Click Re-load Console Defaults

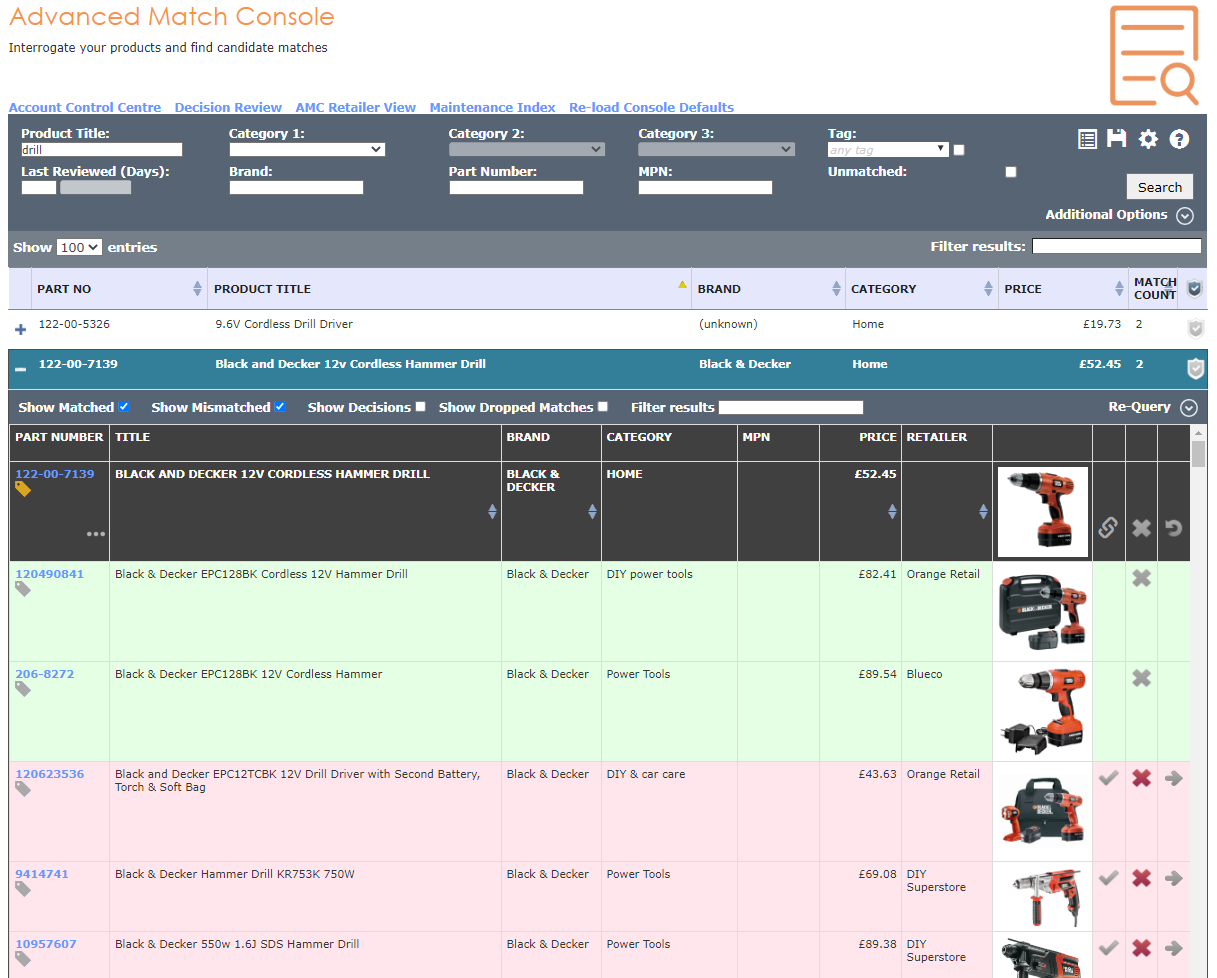pos(652,107)
